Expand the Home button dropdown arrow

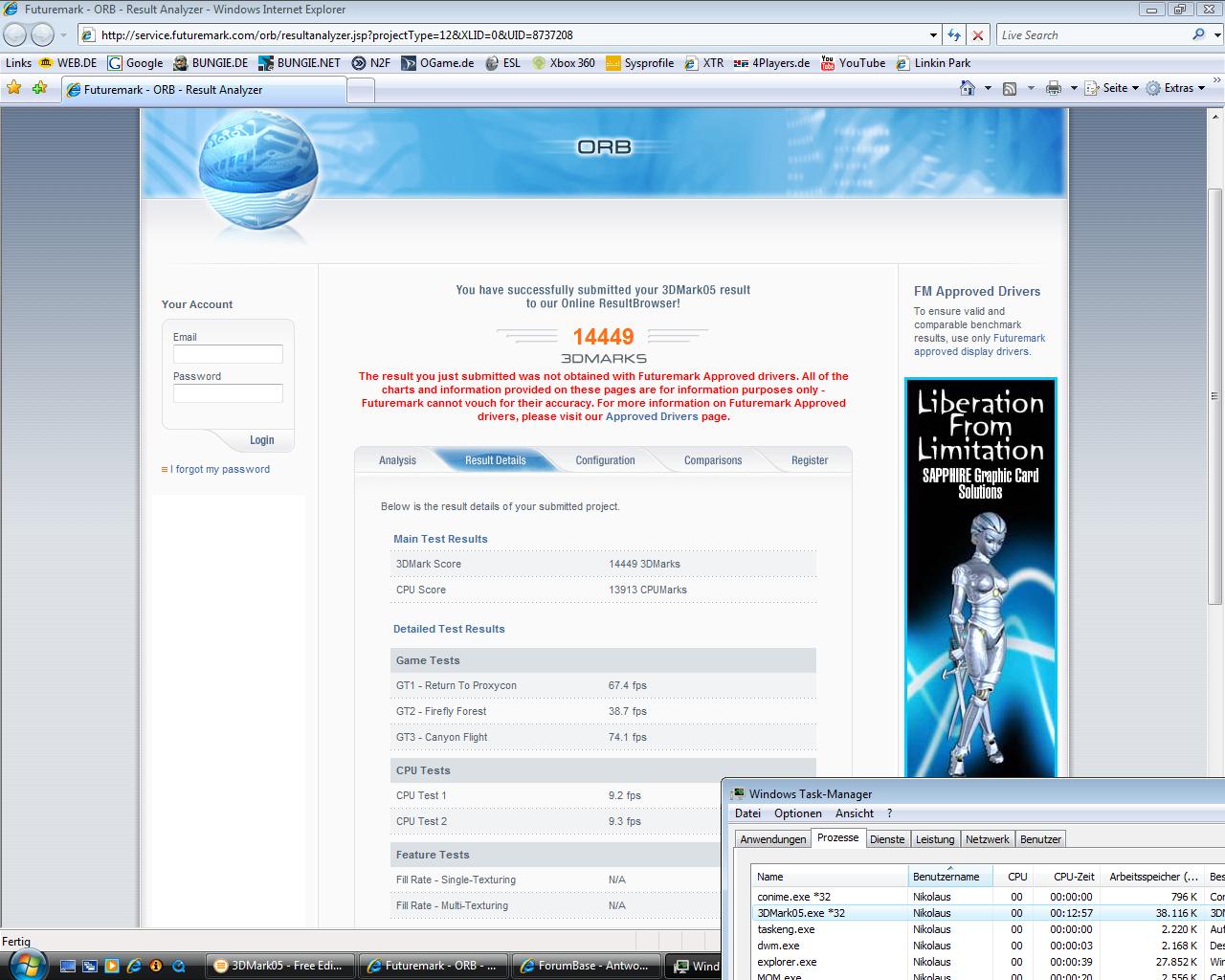click(x=988, y=88)
